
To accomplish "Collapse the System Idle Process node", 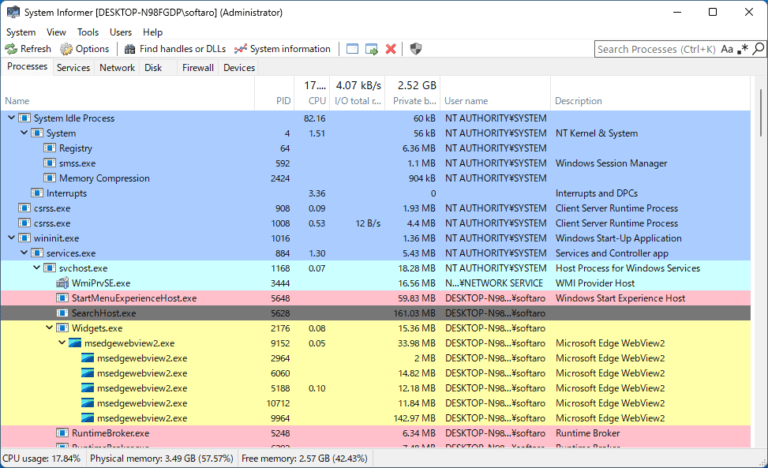I will coord(11,118).
